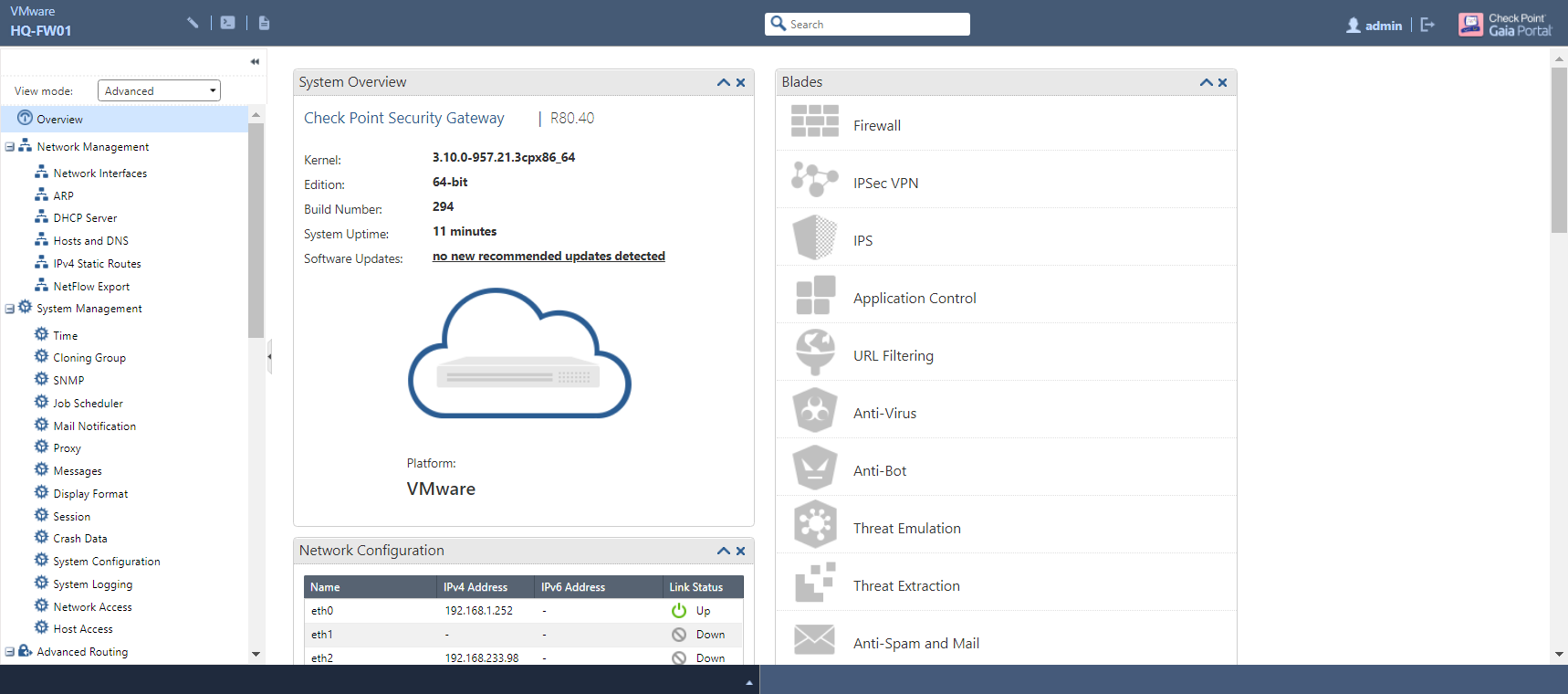Click the Check Point Gaia Portal logo
This screenshot has height=694, width=1568.
click(1504, 25)
